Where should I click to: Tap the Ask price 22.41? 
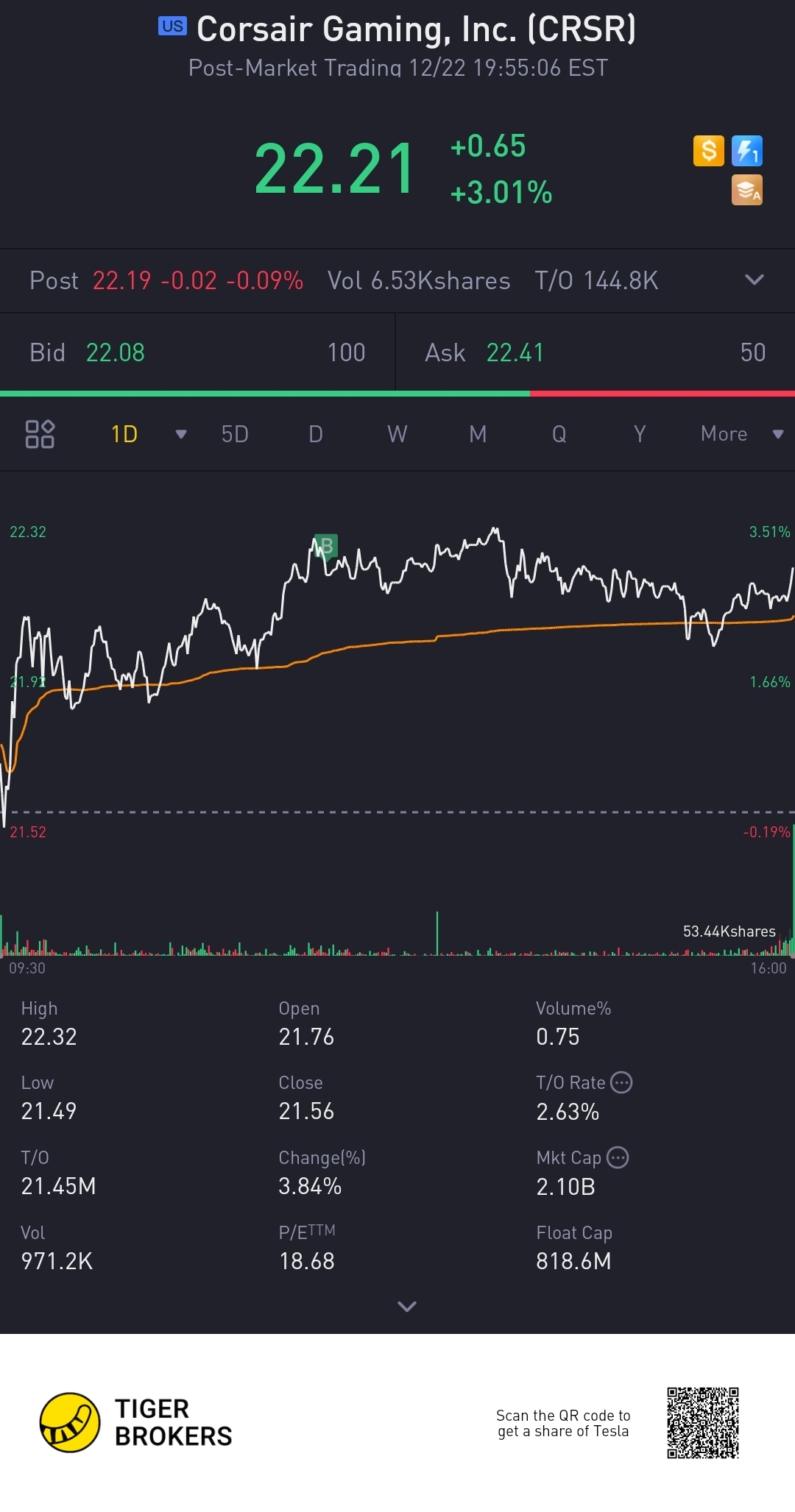[515, 352]
